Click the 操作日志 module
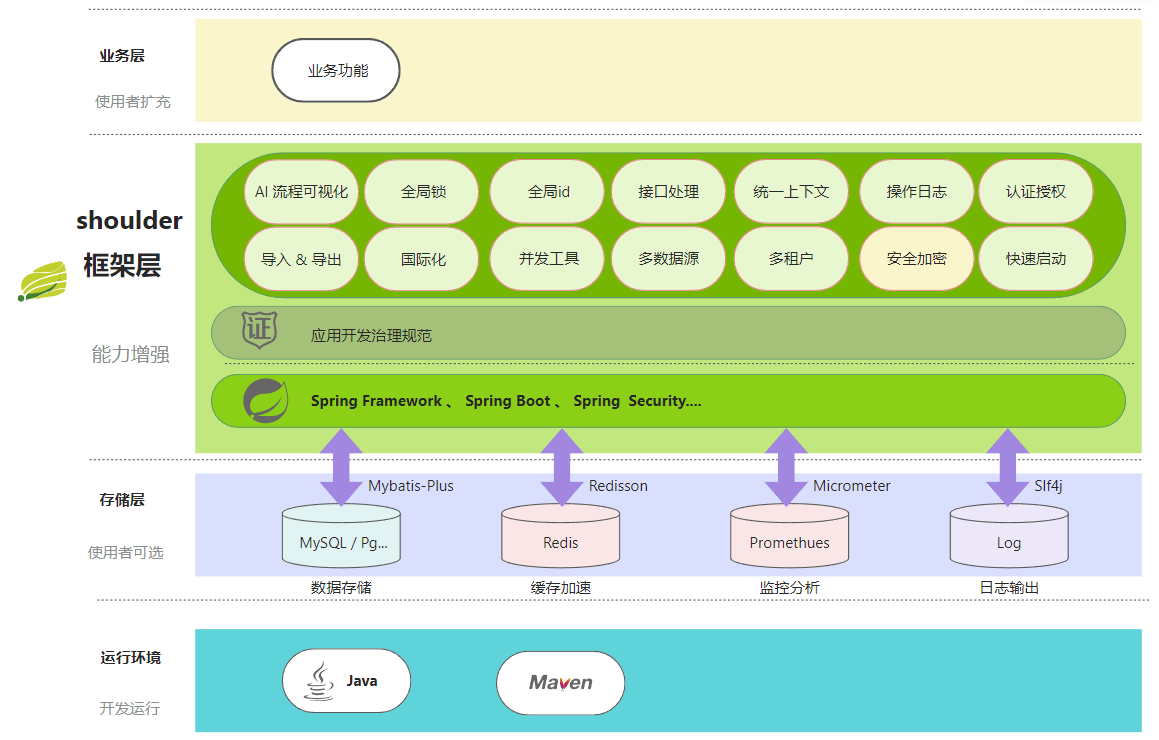1159x740 pixels. click(x=917, y=191)
